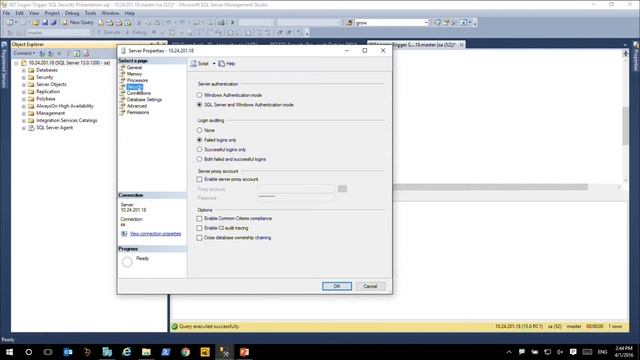Viewport: 640px width, 360px height.
Task: Click the Refresh icon in Object Explorer toolbar
Action: [77, 53]
